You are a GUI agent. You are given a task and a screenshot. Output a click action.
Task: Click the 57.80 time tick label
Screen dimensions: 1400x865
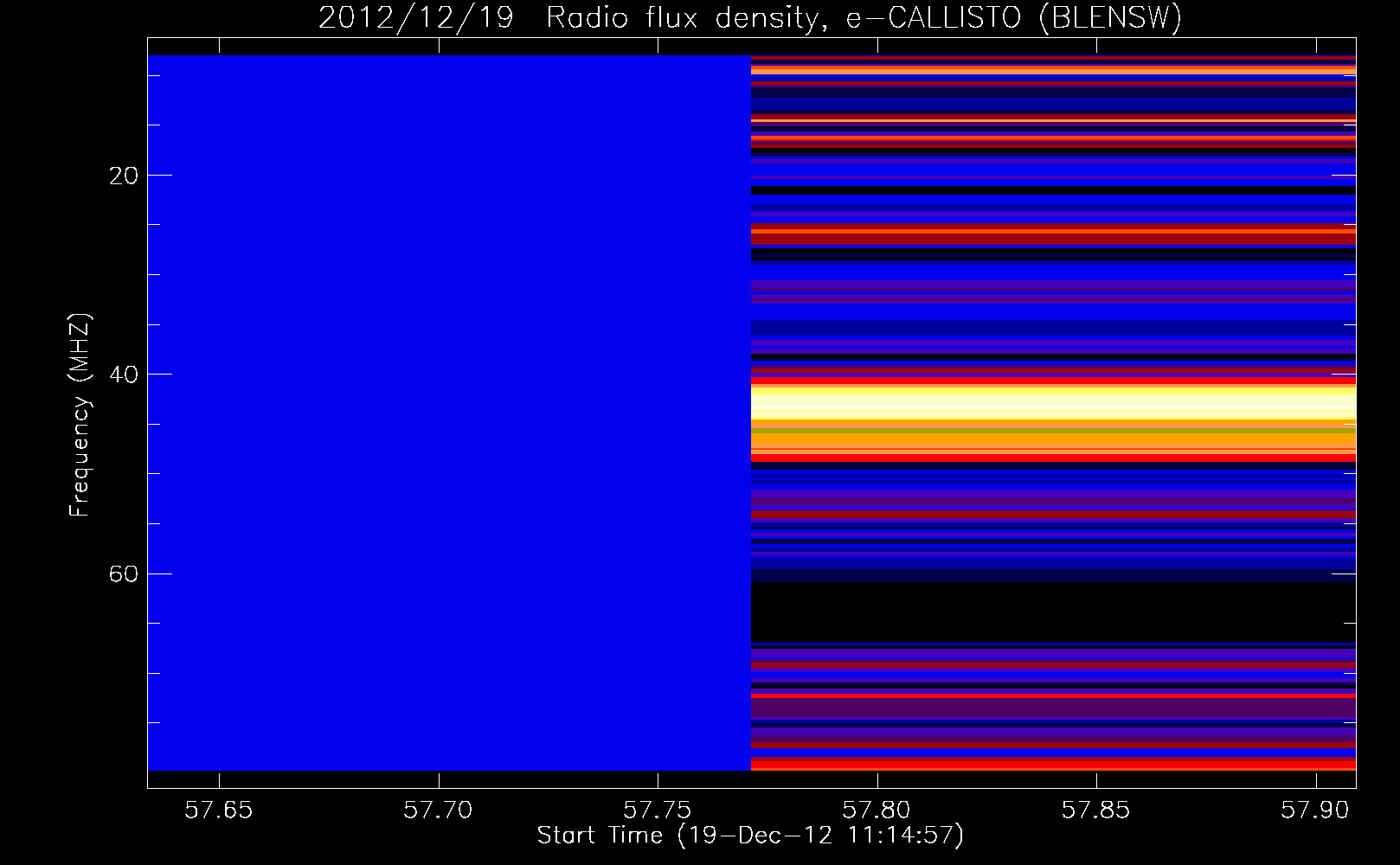click(877, 810)
